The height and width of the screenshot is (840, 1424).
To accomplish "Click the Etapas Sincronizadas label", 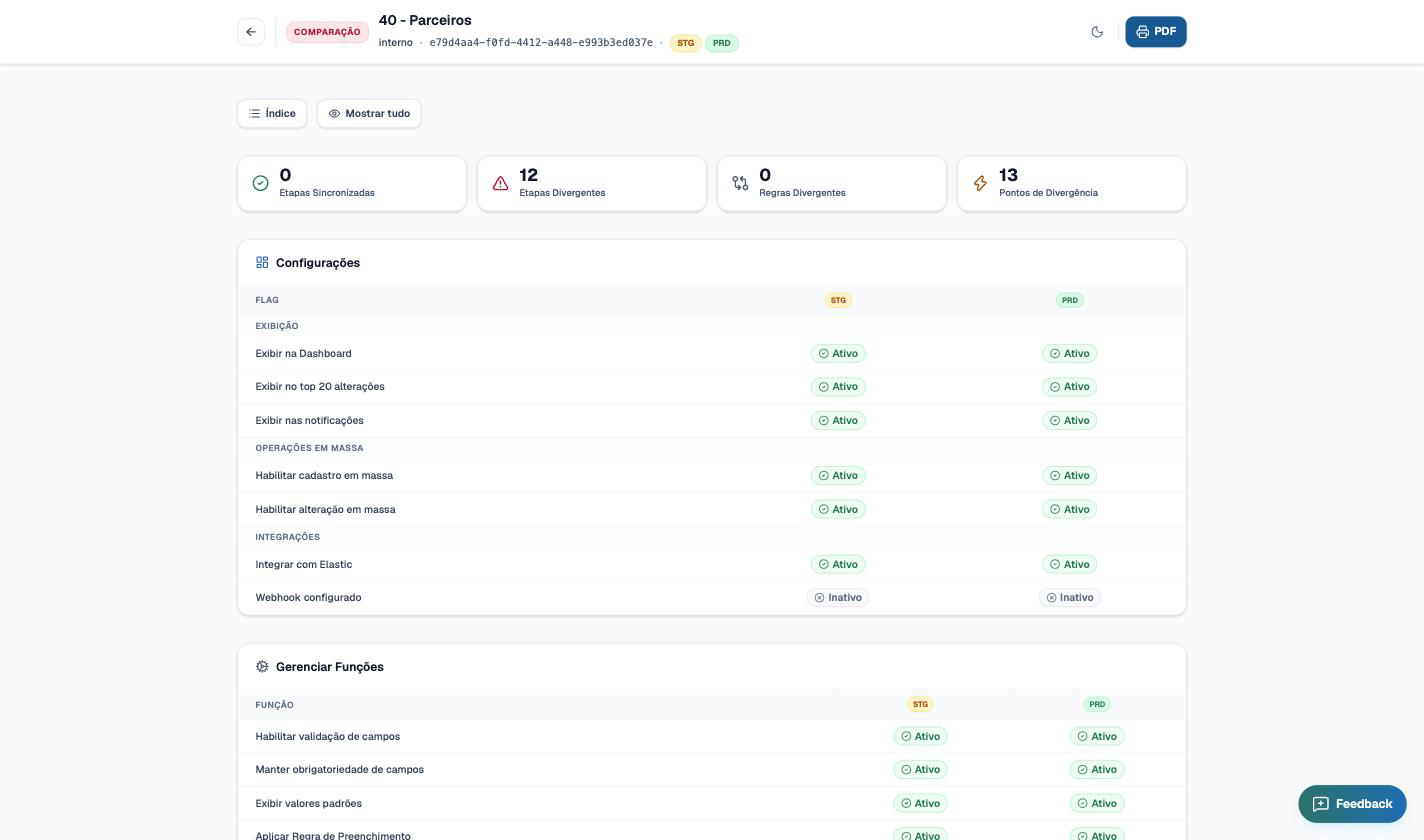I will (x=327, y=193).
